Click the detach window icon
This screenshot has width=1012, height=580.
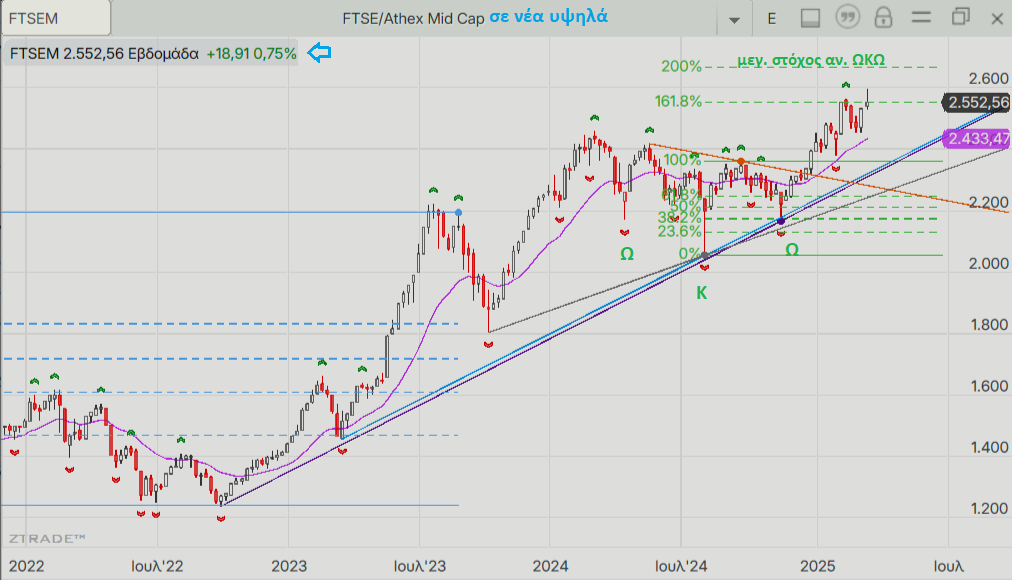click(x=960, y=17)
